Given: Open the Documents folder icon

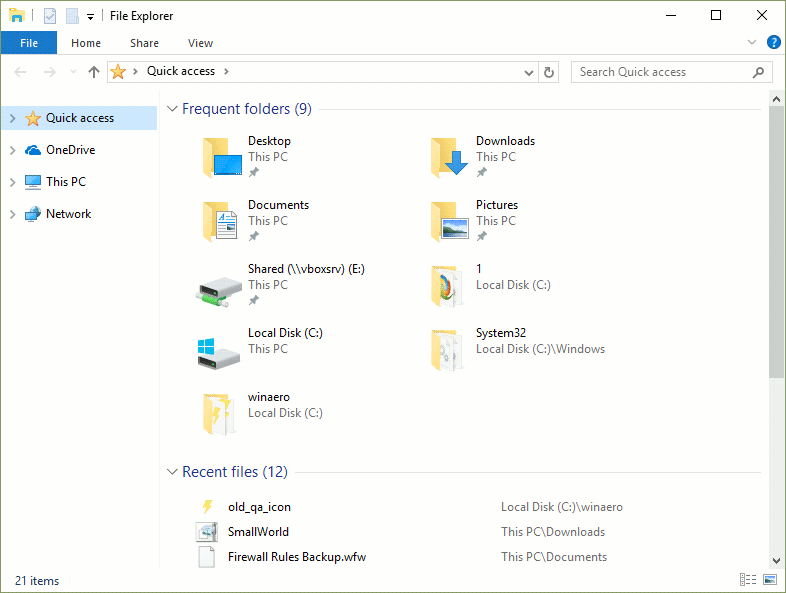Looking at the screenshot, I should [220, 222].
